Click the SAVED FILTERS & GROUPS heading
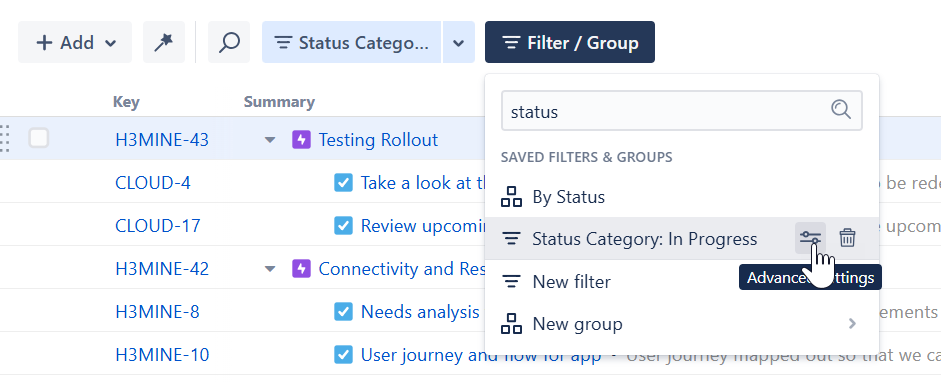 [x=586, y=157]
